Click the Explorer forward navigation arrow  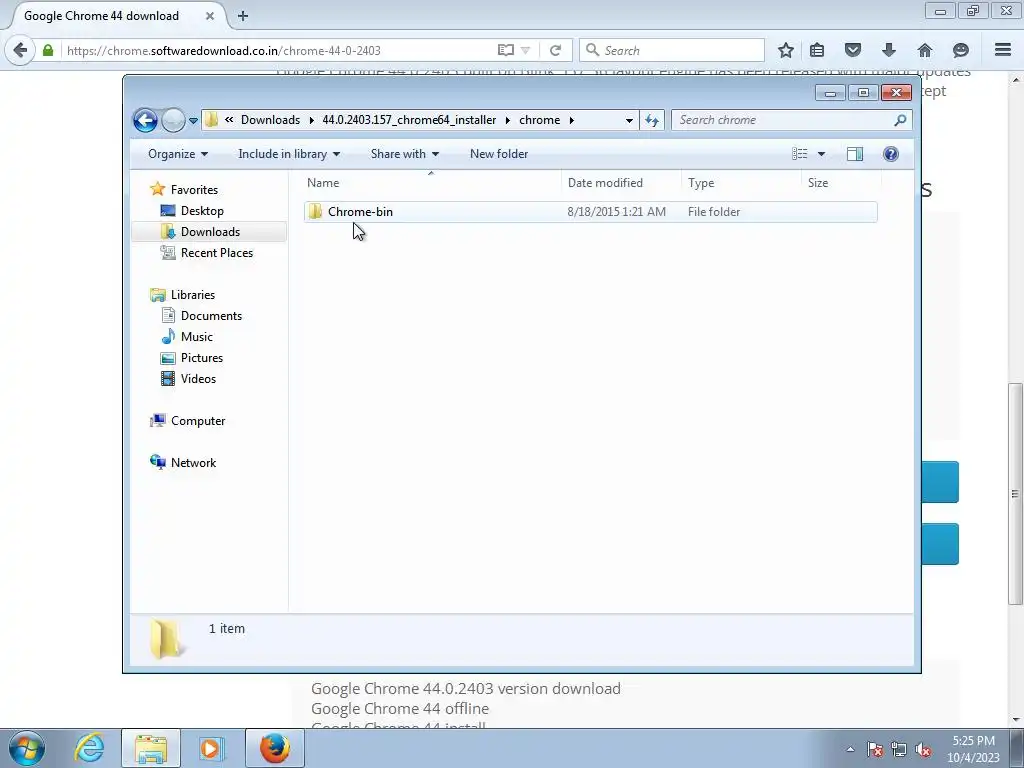[x=173, y=120]
